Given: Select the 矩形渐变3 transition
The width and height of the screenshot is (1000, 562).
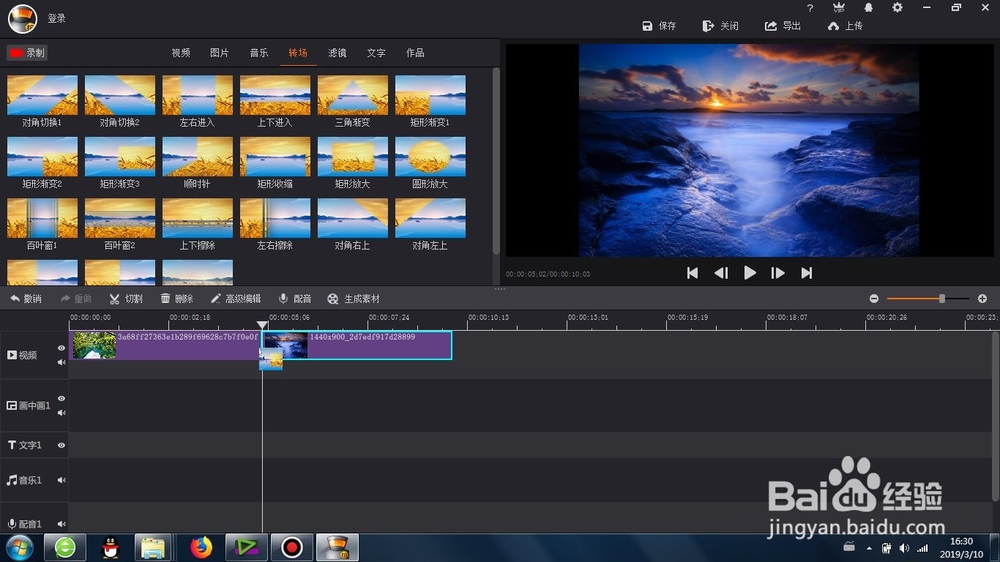Looking at the screenshot, I should (120, 157).
